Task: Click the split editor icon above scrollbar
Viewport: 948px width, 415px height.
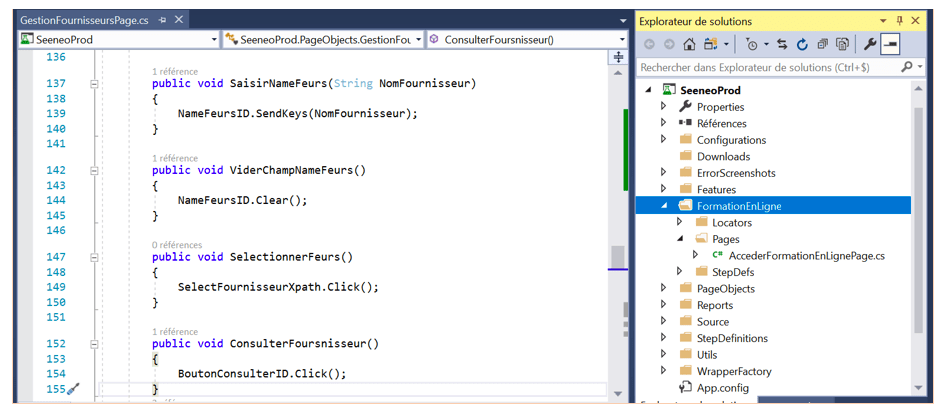Action: 618,57
